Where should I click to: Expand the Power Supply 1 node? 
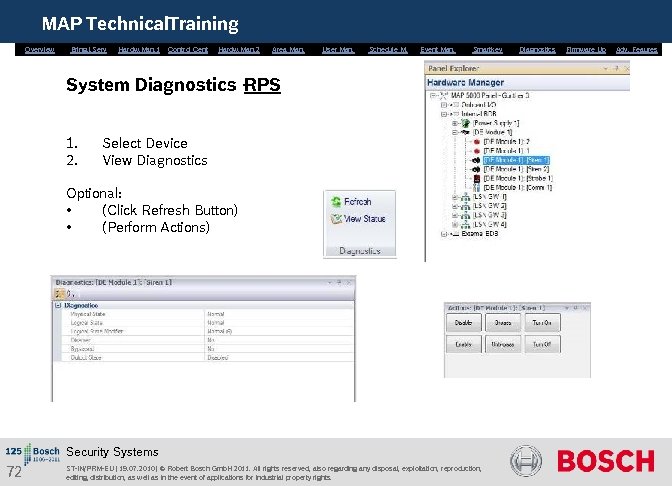click(x=455, y=123)
